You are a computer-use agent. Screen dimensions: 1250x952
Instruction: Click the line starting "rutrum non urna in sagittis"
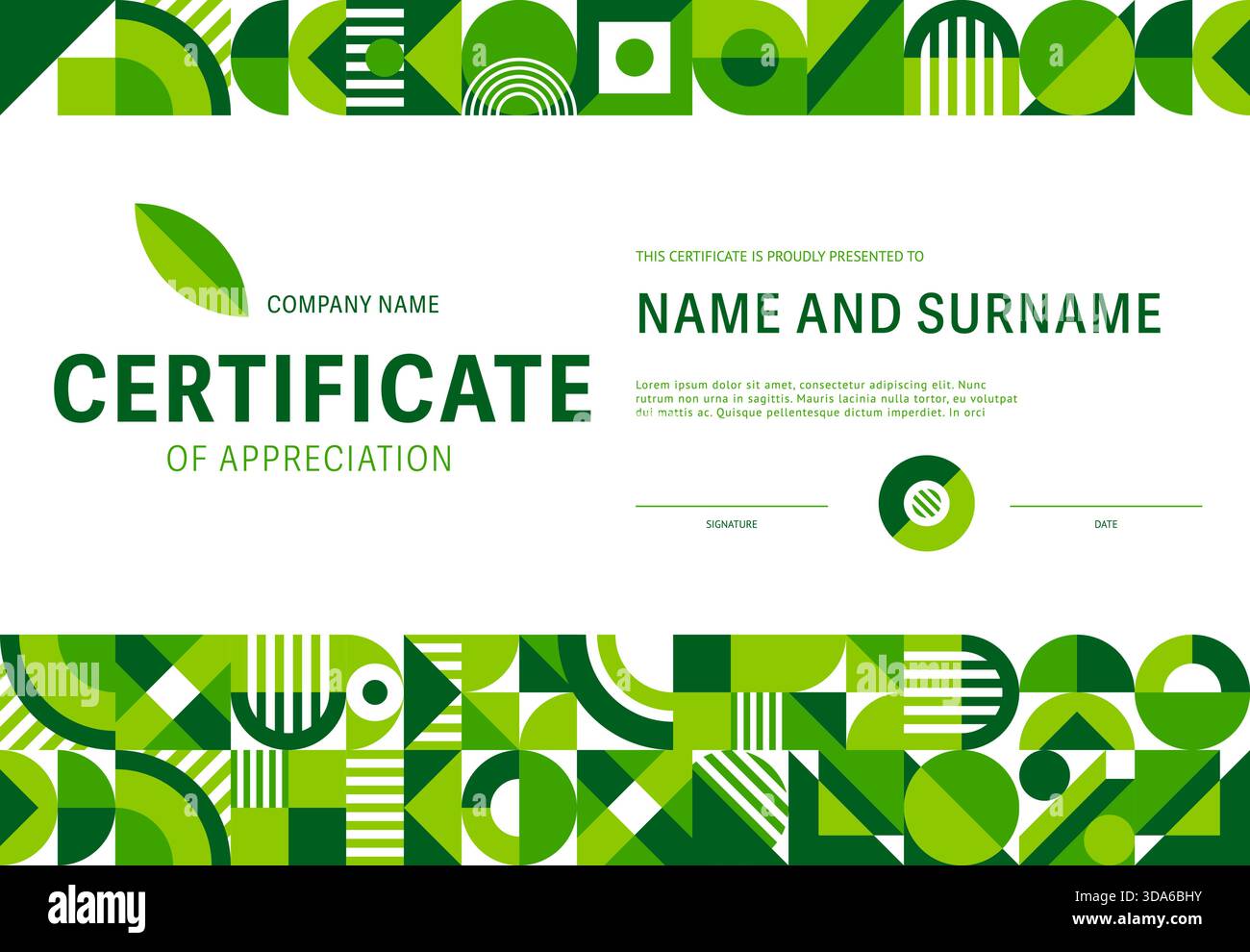[x=827, y=397]
